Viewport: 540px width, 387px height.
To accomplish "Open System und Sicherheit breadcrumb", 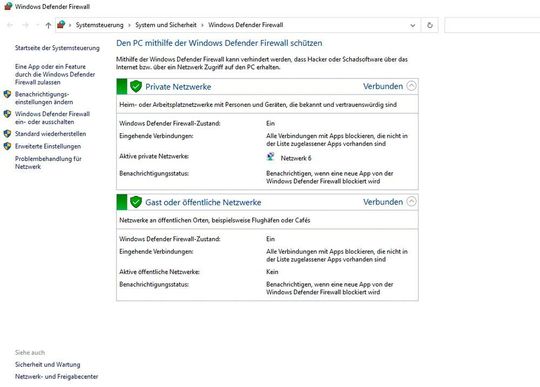I will (166, 25).
